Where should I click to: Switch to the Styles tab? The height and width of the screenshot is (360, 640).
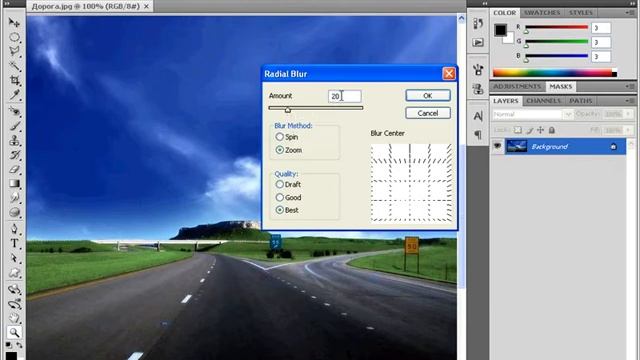click(580, 13)
